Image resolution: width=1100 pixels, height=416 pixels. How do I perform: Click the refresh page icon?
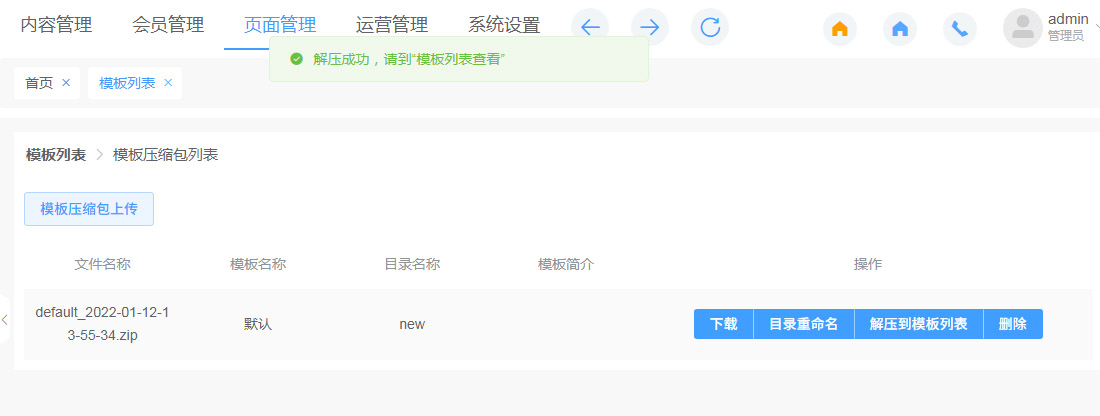click(x=710, y=27)
